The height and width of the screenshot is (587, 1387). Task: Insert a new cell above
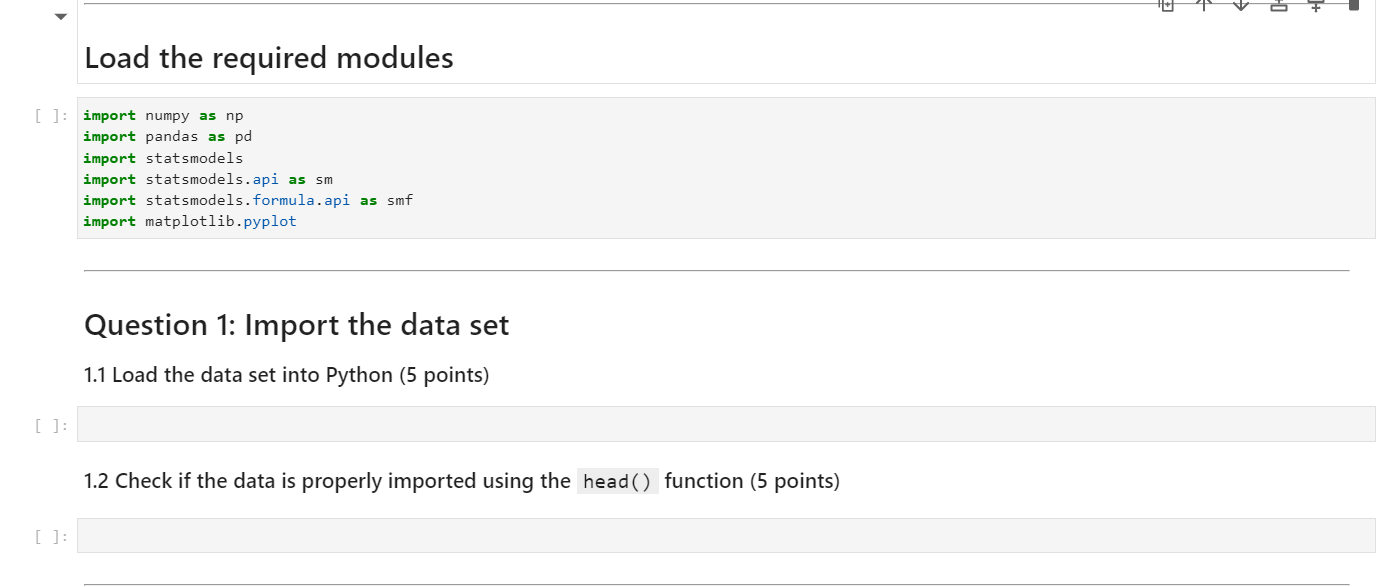pyautogui.click(x=1277, y=5)
